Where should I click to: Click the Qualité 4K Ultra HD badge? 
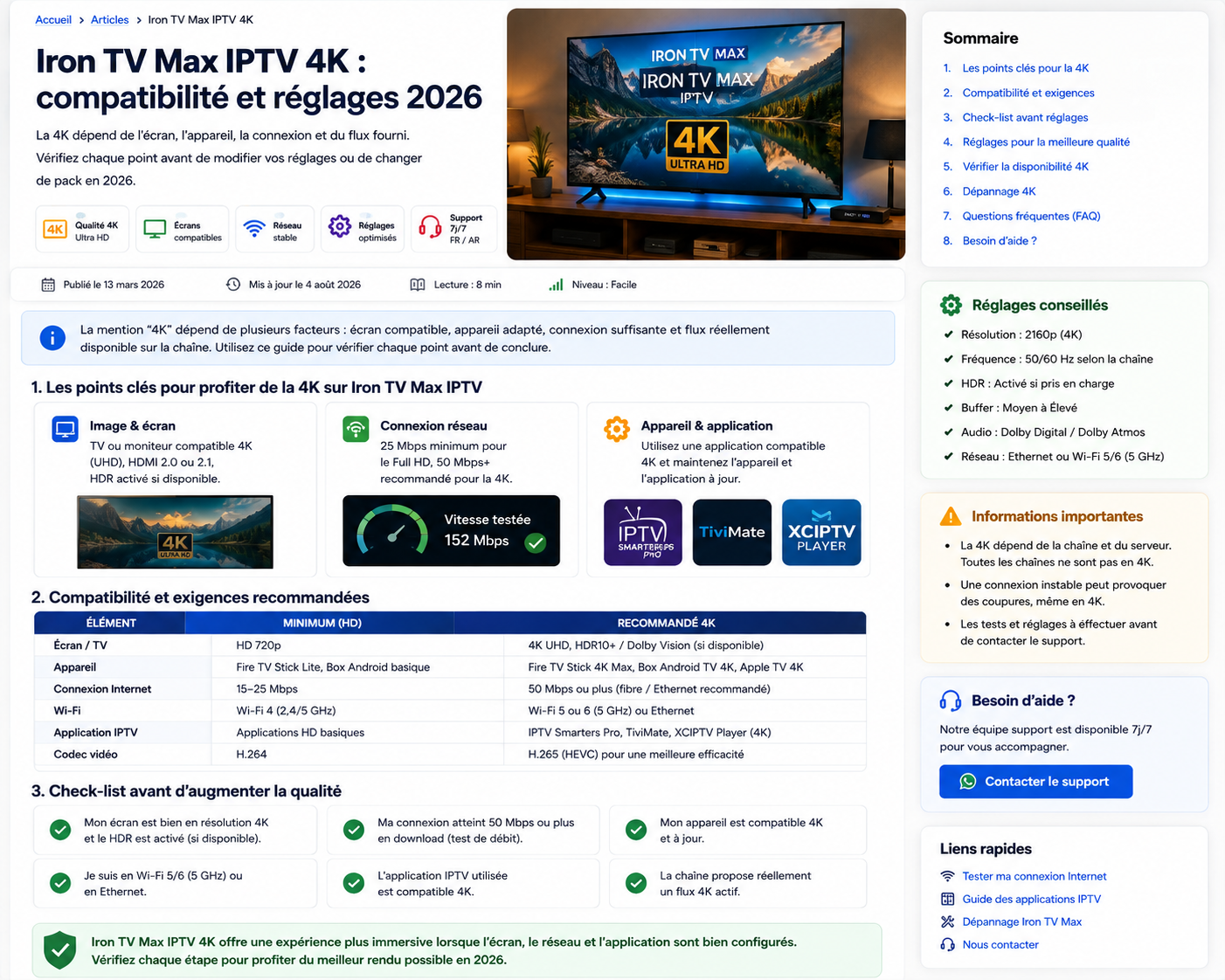(x=82, y=229)
